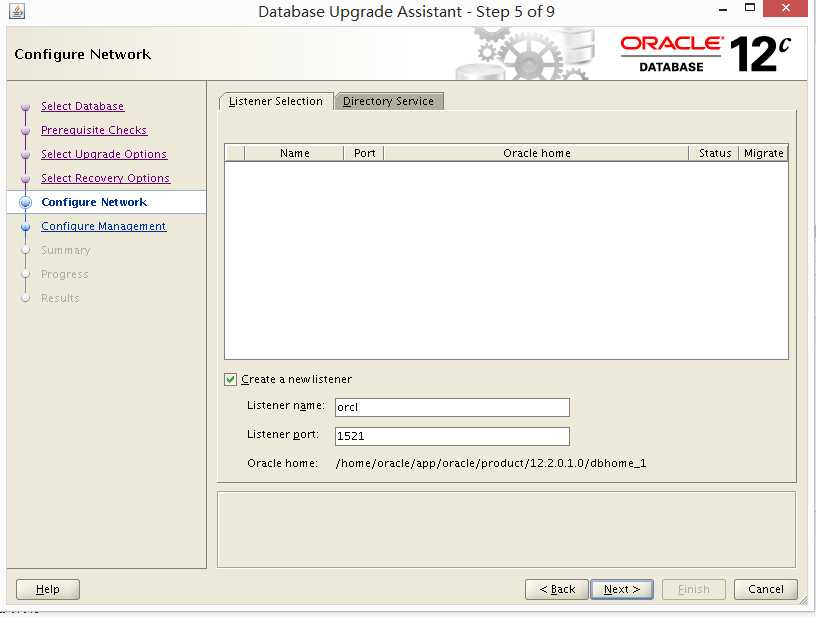Click the Port column header
816x617 pixels.
364,153
